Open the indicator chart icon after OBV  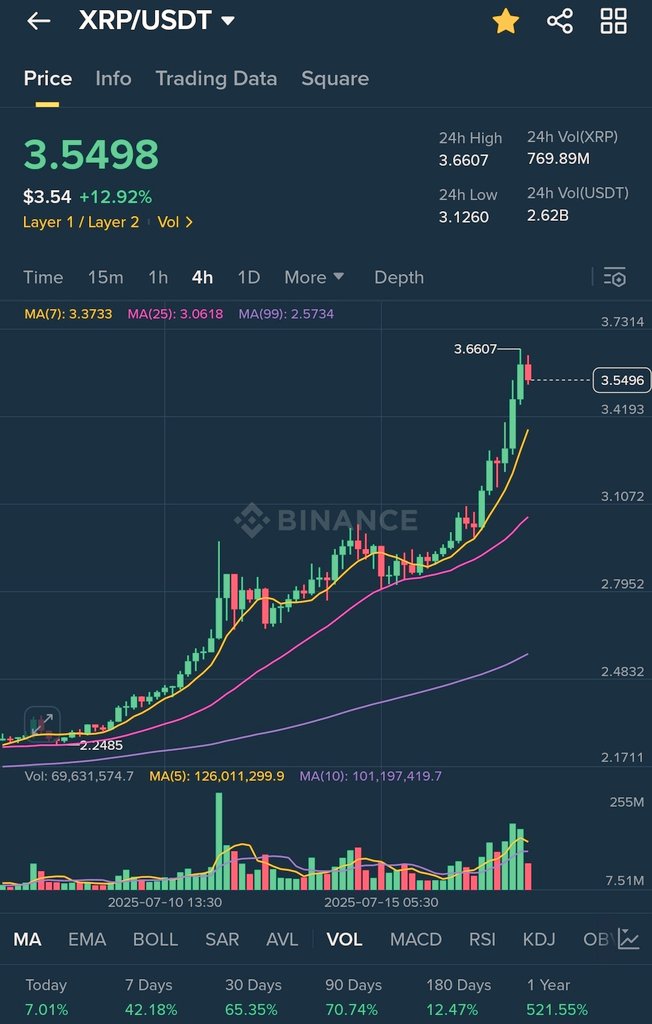628,939
